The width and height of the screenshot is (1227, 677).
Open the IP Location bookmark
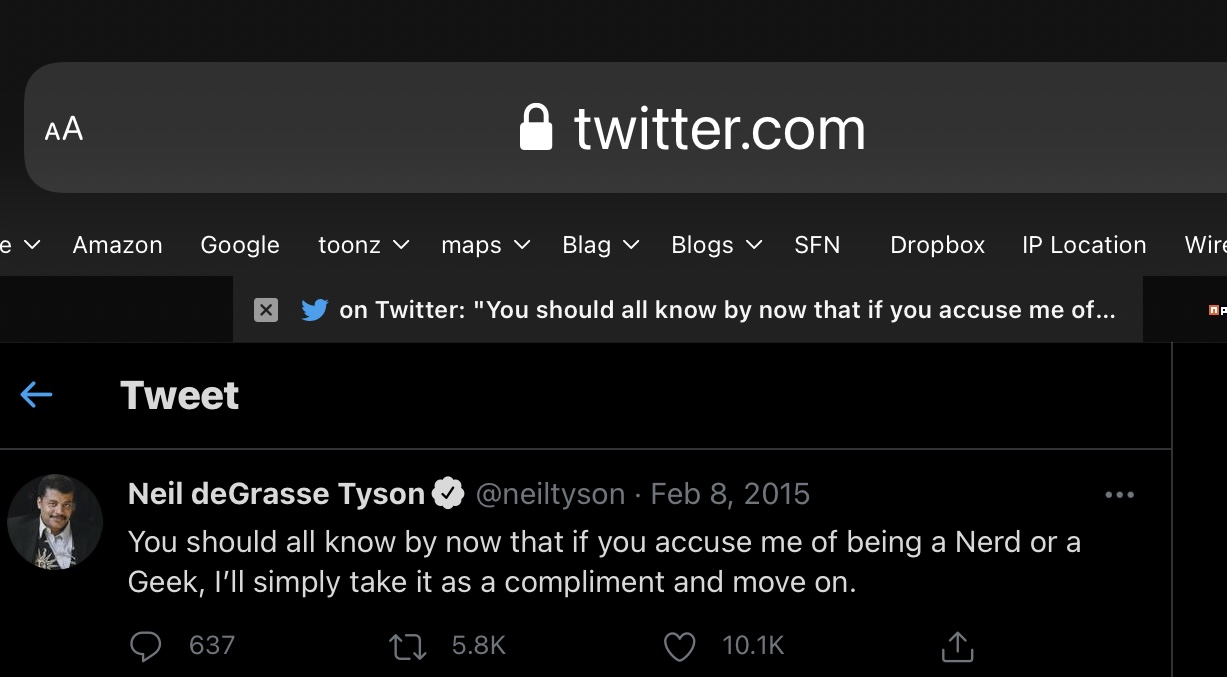coord(1084,245)
